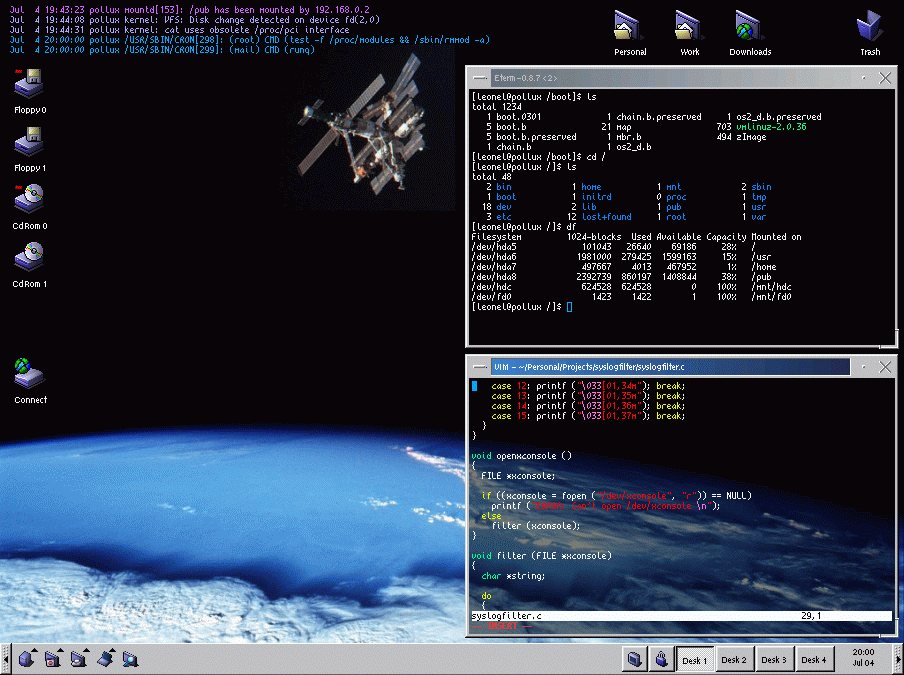Click the monitor with magnifier panel icon
904x675 pixels.
tap(130, 658)
